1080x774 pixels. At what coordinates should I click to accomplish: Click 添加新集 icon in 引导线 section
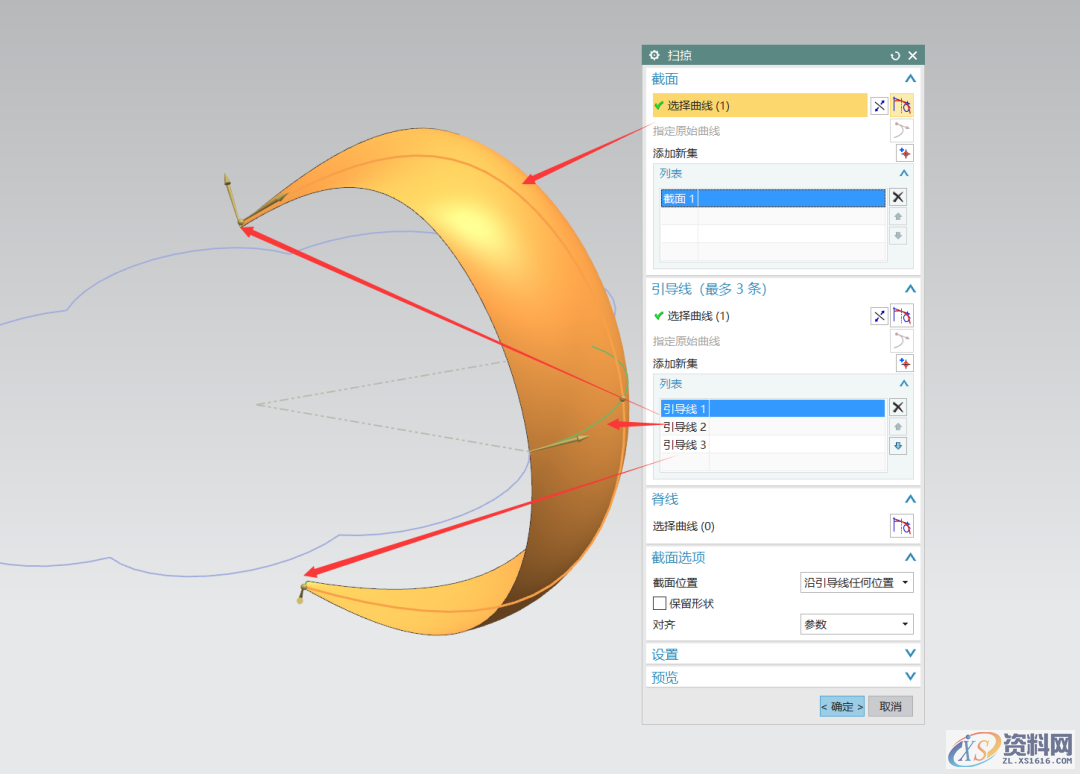904,363
